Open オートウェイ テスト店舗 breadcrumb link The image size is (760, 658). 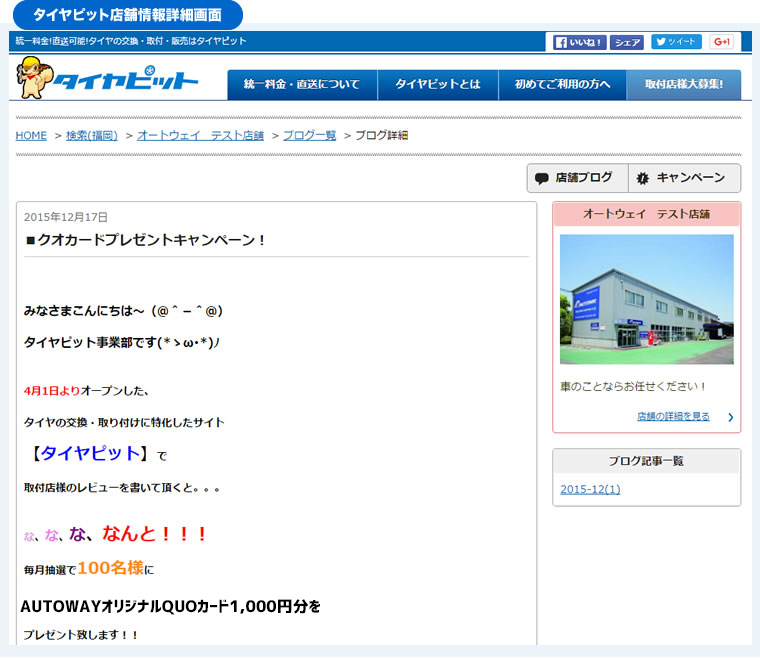click(200, 136)
